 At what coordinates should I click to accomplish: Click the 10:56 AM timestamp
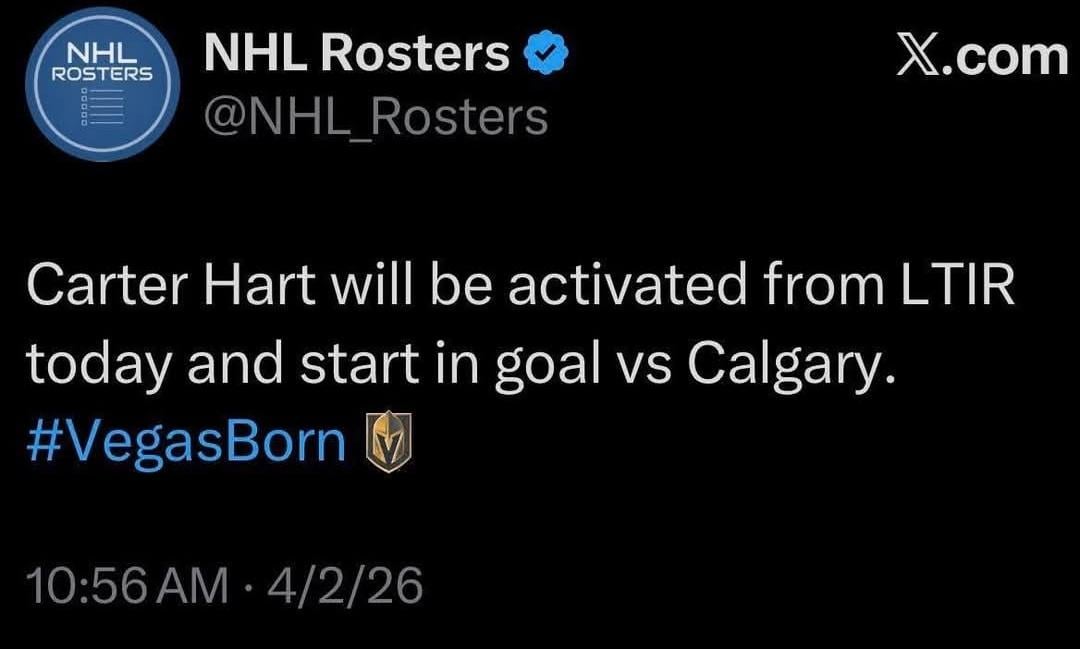(127, 586)
